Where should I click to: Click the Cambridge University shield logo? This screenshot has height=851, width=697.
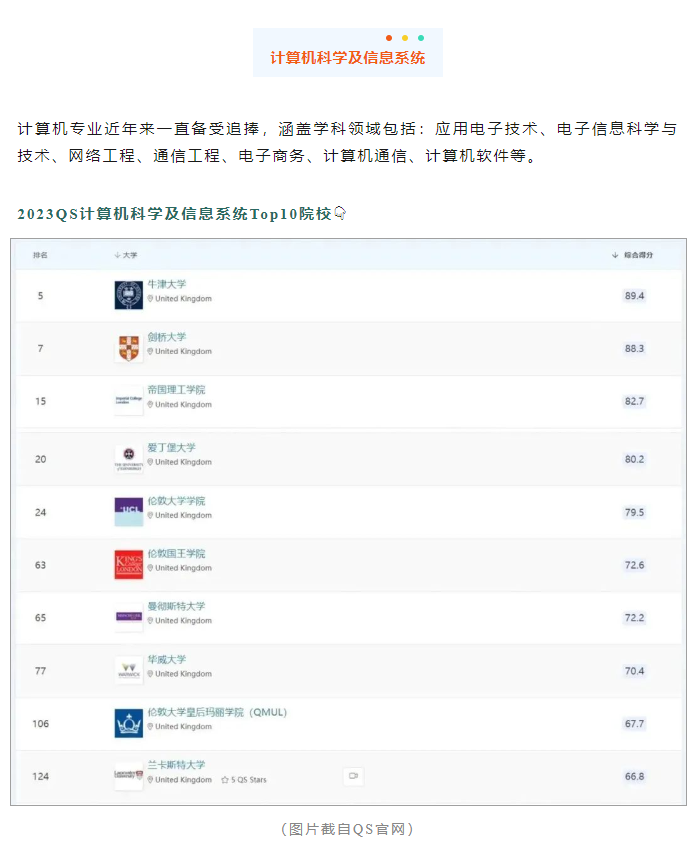[129, 348]
